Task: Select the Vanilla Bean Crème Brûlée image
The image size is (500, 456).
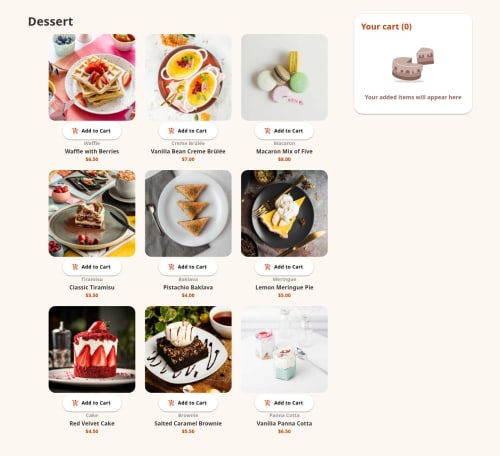Action: 188,77
